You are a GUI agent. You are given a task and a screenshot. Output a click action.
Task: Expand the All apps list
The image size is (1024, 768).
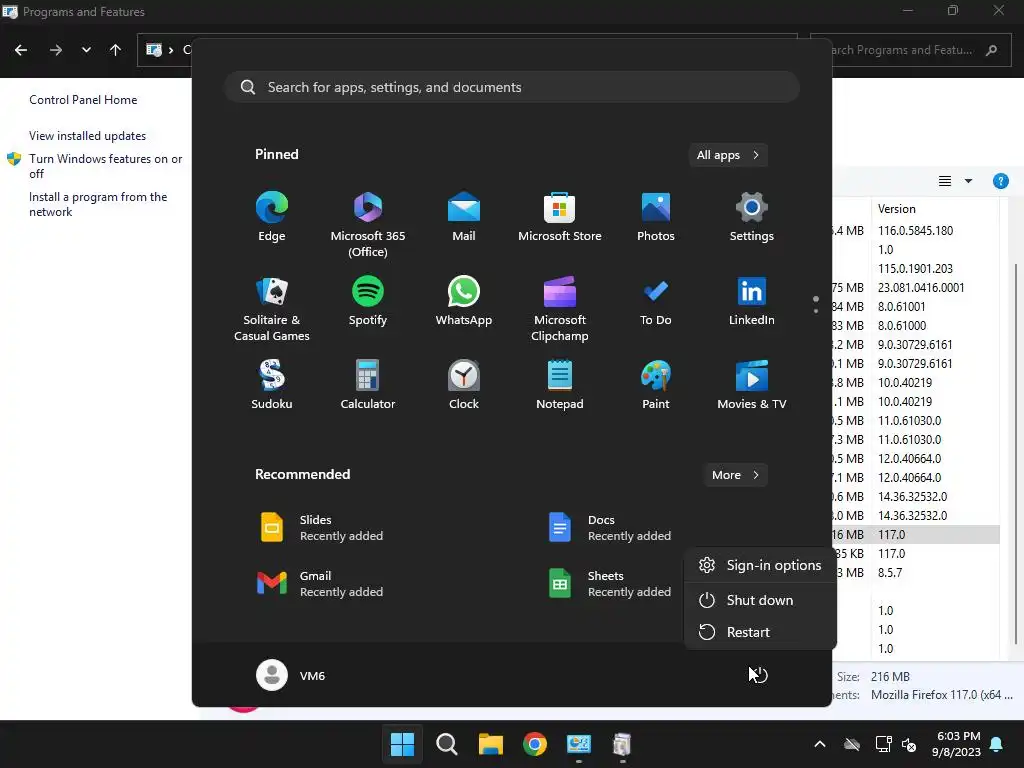pyautogui.click(x=728, y=155)
